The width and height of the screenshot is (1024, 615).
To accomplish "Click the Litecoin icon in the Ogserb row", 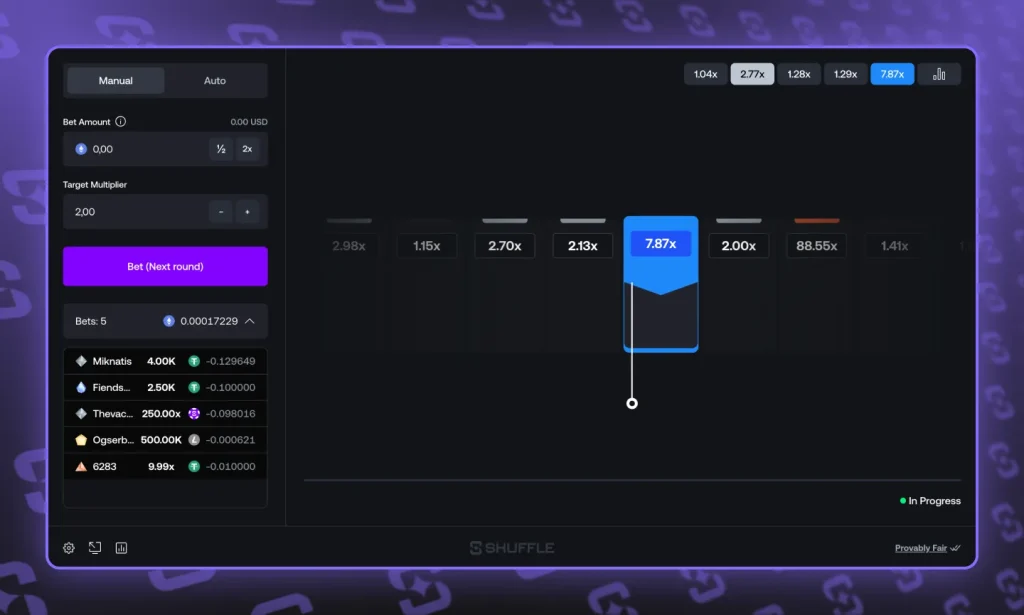I will tap(194, 440).
